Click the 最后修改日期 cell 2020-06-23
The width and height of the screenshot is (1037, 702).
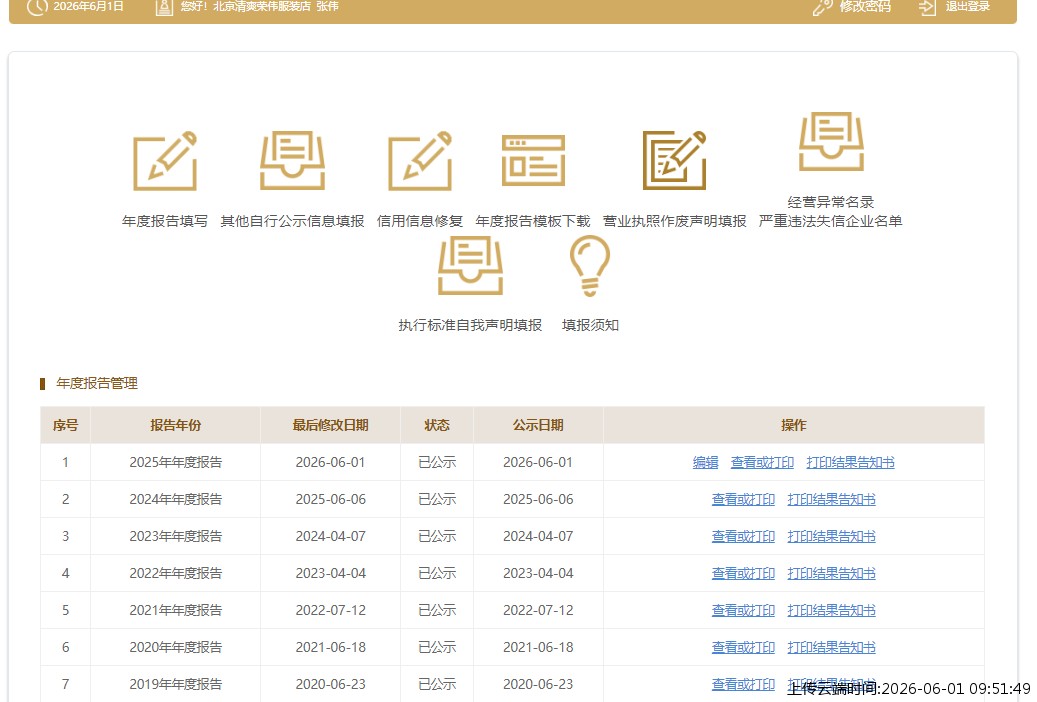pos(330,685)
